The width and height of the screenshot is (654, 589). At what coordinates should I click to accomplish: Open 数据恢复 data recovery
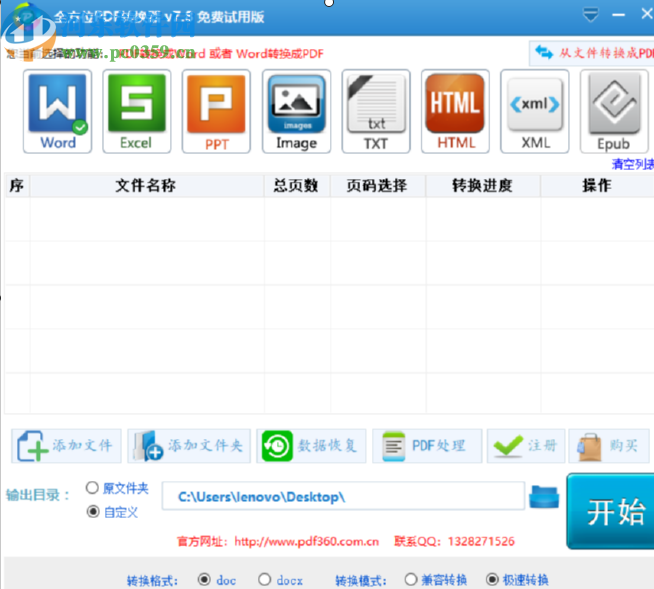[x=311, y=446]
